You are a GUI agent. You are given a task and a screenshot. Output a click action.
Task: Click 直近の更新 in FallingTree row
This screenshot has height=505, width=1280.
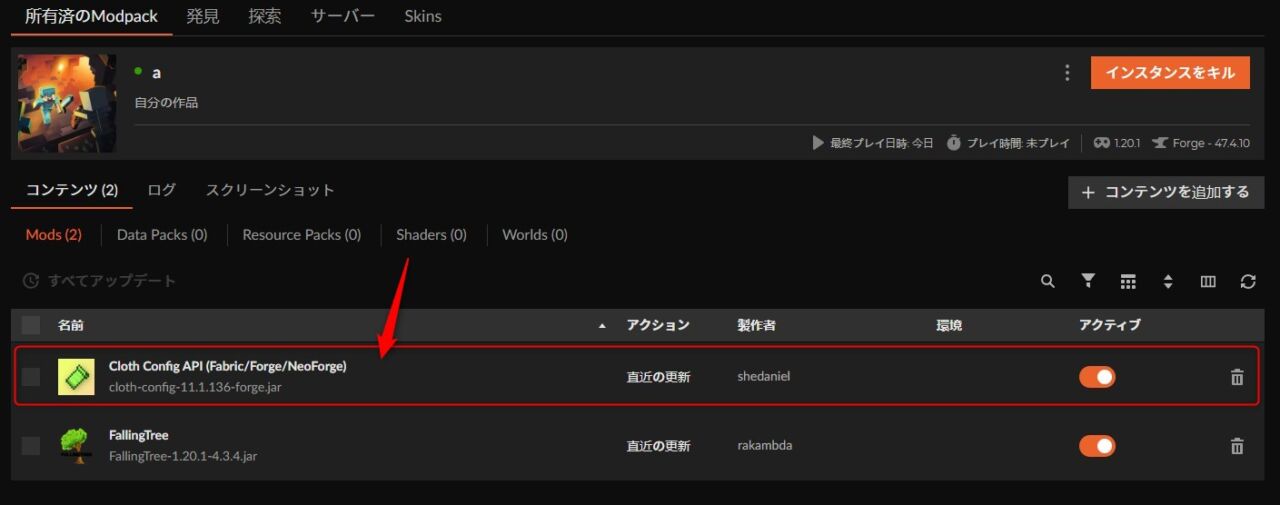click(x=658, y=446)
